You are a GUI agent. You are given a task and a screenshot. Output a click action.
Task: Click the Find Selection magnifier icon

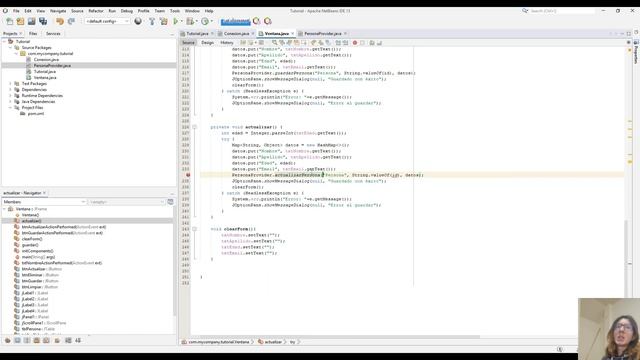tap(275, 42)
